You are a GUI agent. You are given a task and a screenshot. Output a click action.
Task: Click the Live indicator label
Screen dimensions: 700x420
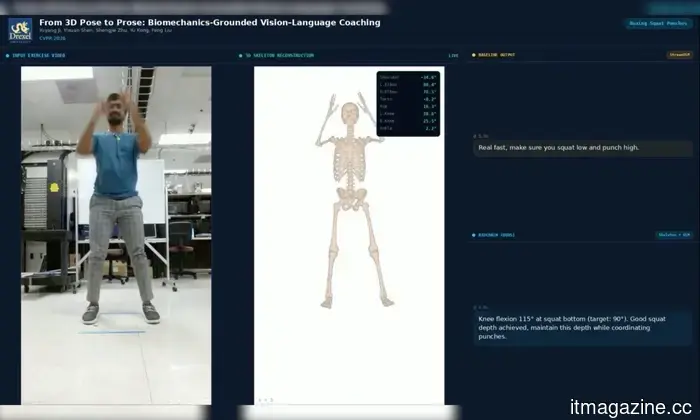click(453, 55)
